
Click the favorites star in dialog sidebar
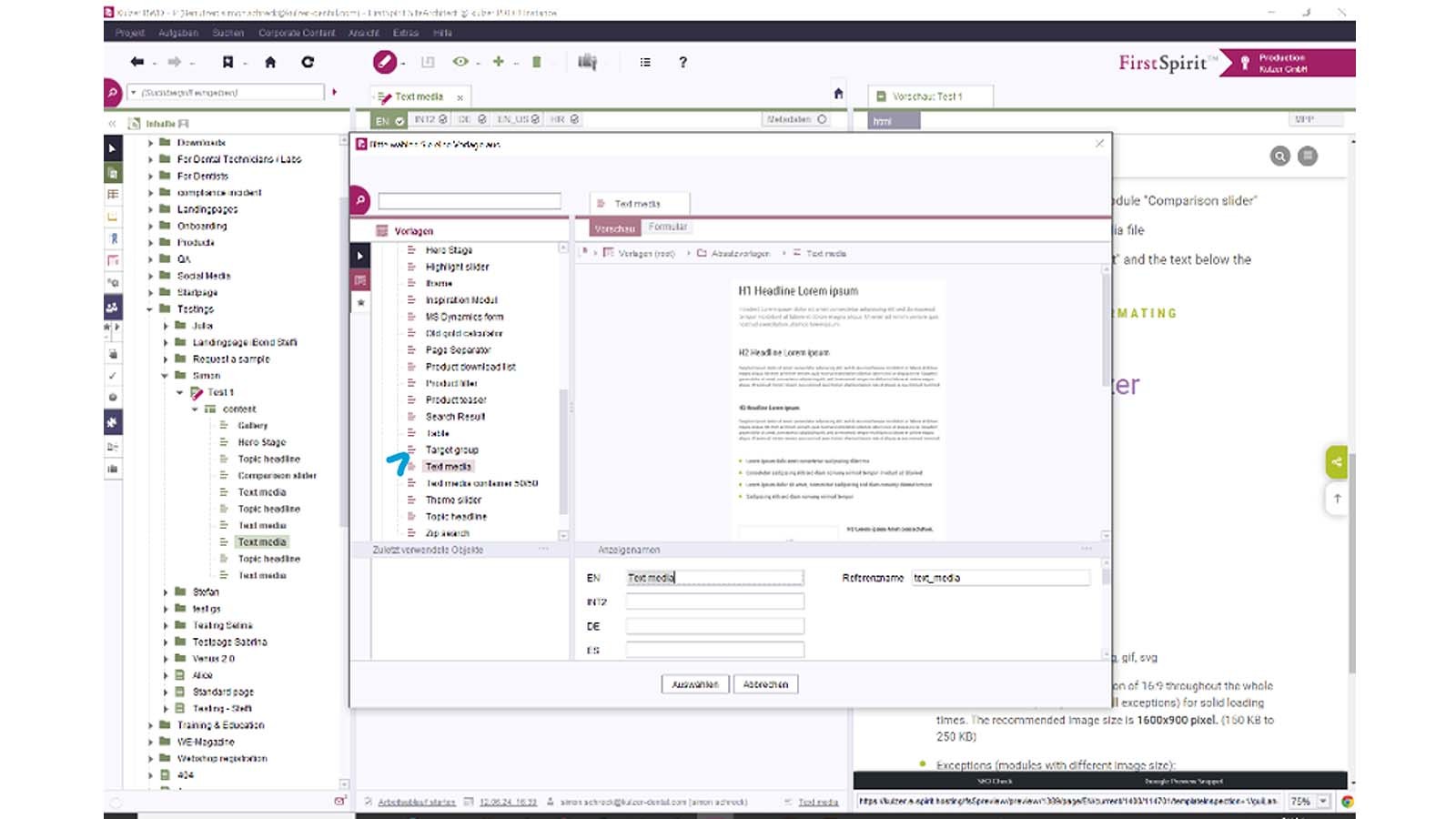(x=361, y=302)
